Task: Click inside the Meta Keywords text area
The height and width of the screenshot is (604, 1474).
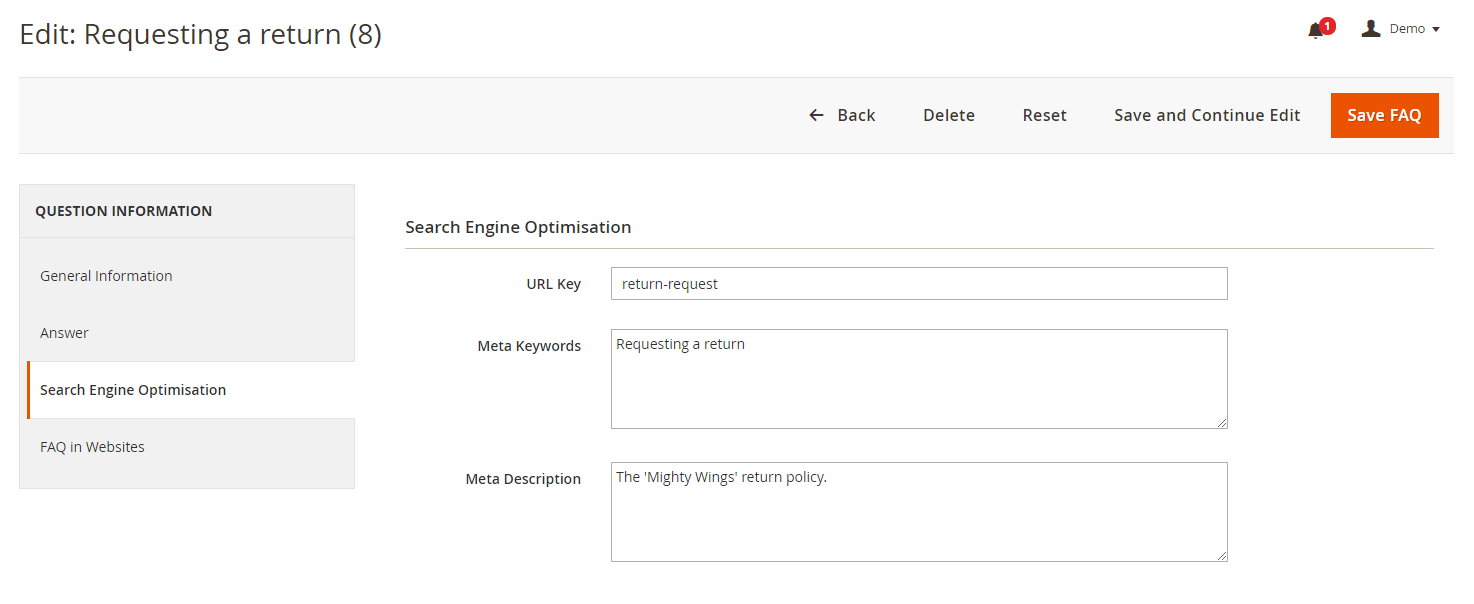Action: tap(918, 379)
